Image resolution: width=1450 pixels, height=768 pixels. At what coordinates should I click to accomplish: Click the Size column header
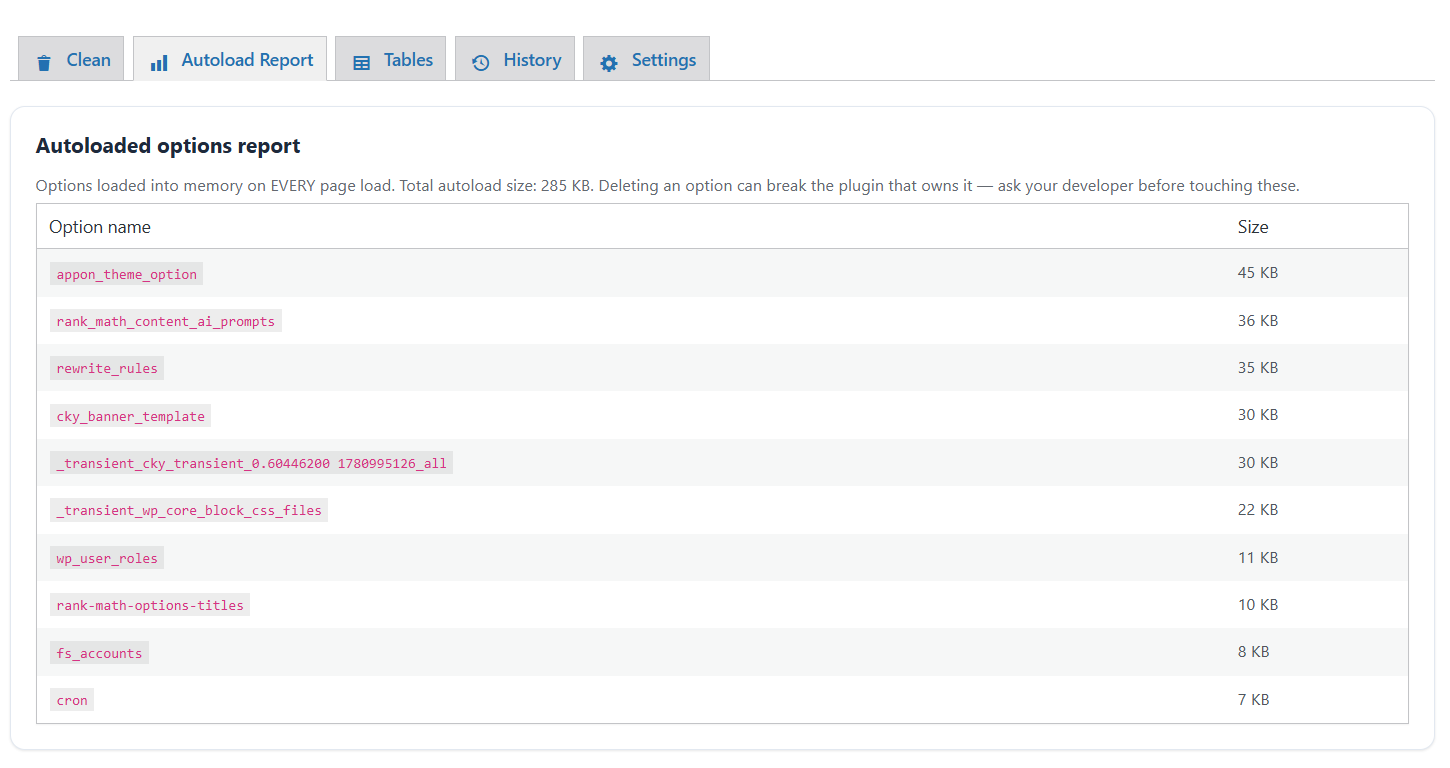[x=1253, y=227]
